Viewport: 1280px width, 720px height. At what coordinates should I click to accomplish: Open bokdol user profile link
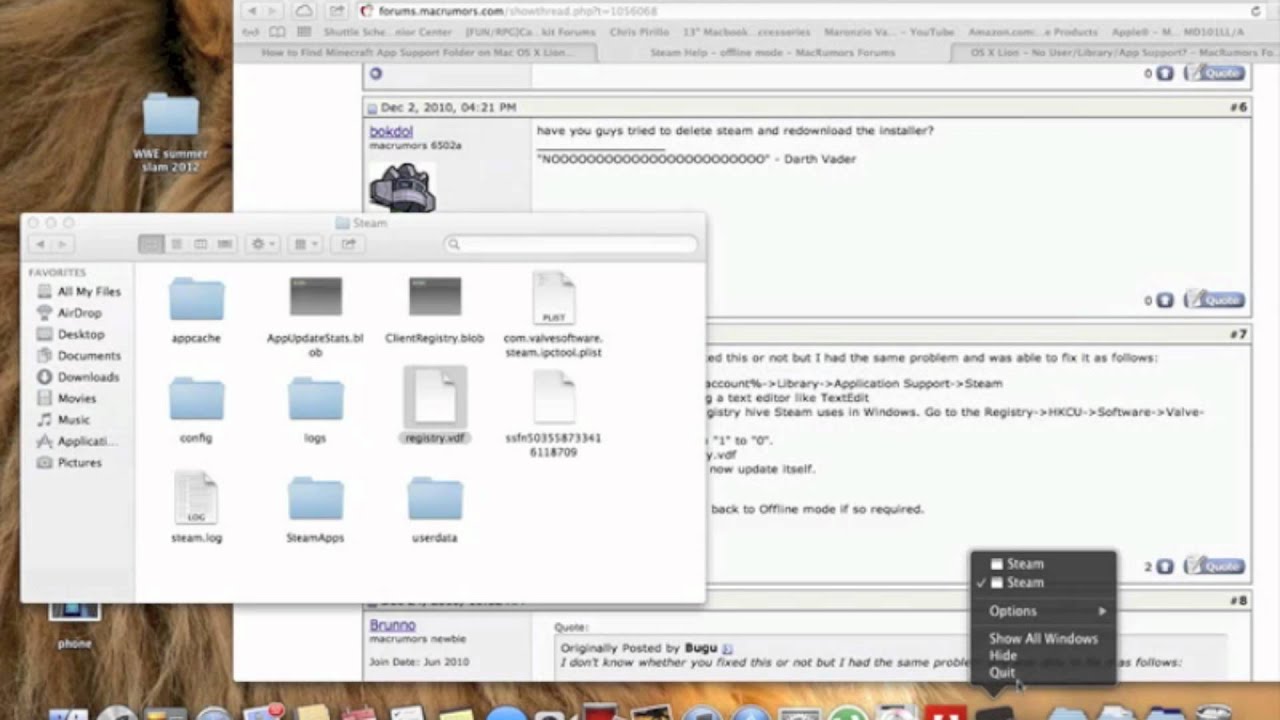click(x=391, y=131)
